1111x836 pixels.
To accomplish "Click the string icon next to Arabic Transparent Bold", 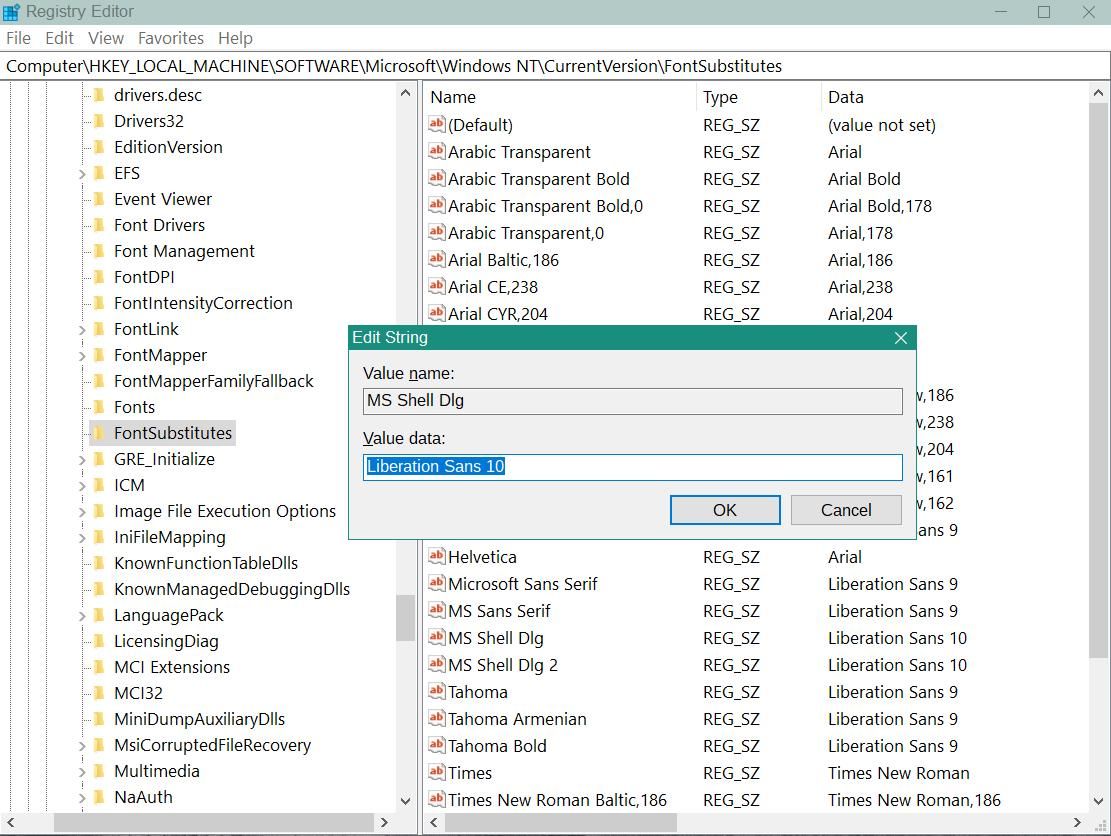I will click(436, 179).
